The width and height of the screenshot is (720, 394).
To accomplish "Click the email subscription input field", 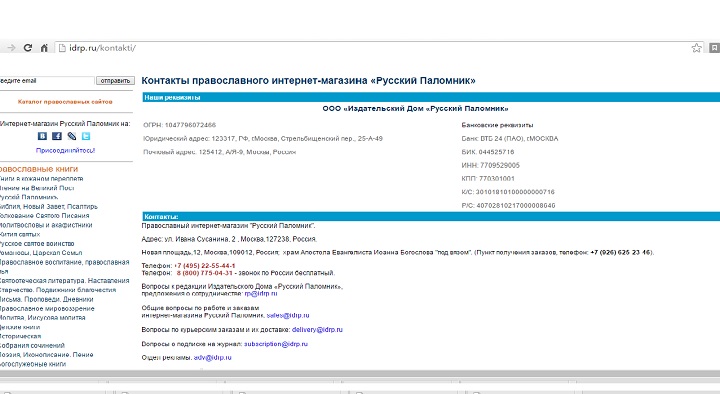I will click(46, 81).
